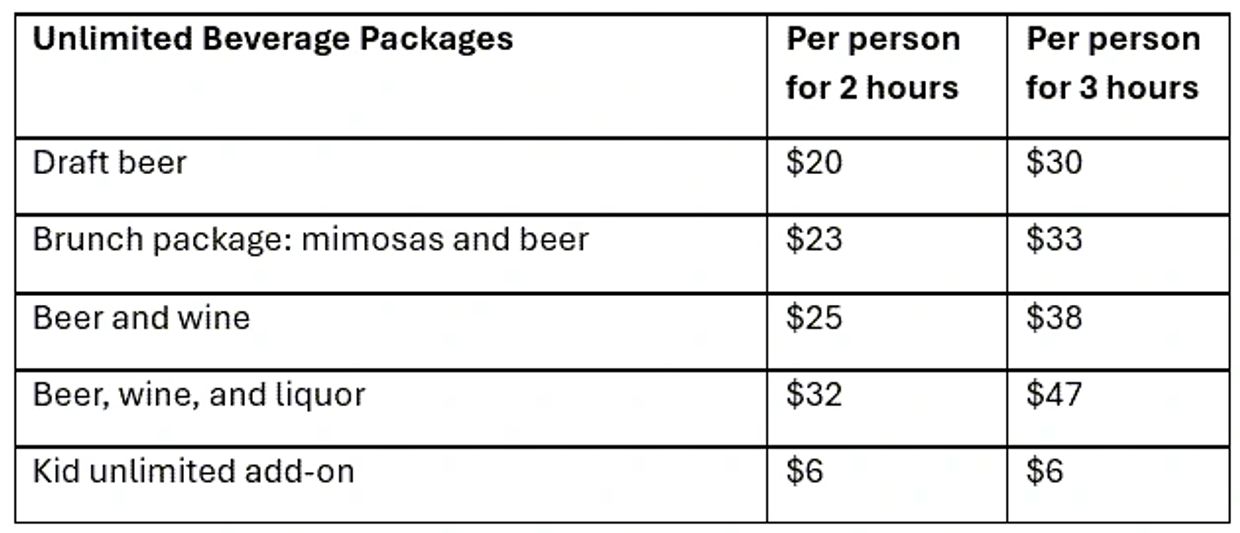Select Brunch package 3-hour price $33
The height and width of the screenshot is (533, 1240).
coord(1054,239)
